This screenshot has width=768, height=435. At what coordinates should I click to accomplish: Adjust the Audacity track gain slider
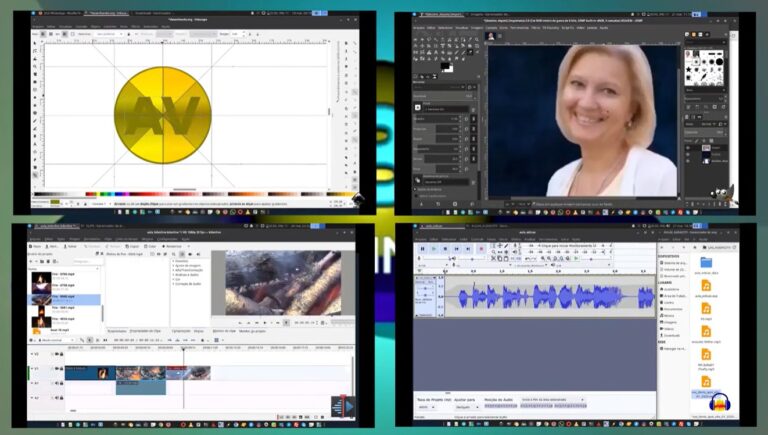[425, 288]
